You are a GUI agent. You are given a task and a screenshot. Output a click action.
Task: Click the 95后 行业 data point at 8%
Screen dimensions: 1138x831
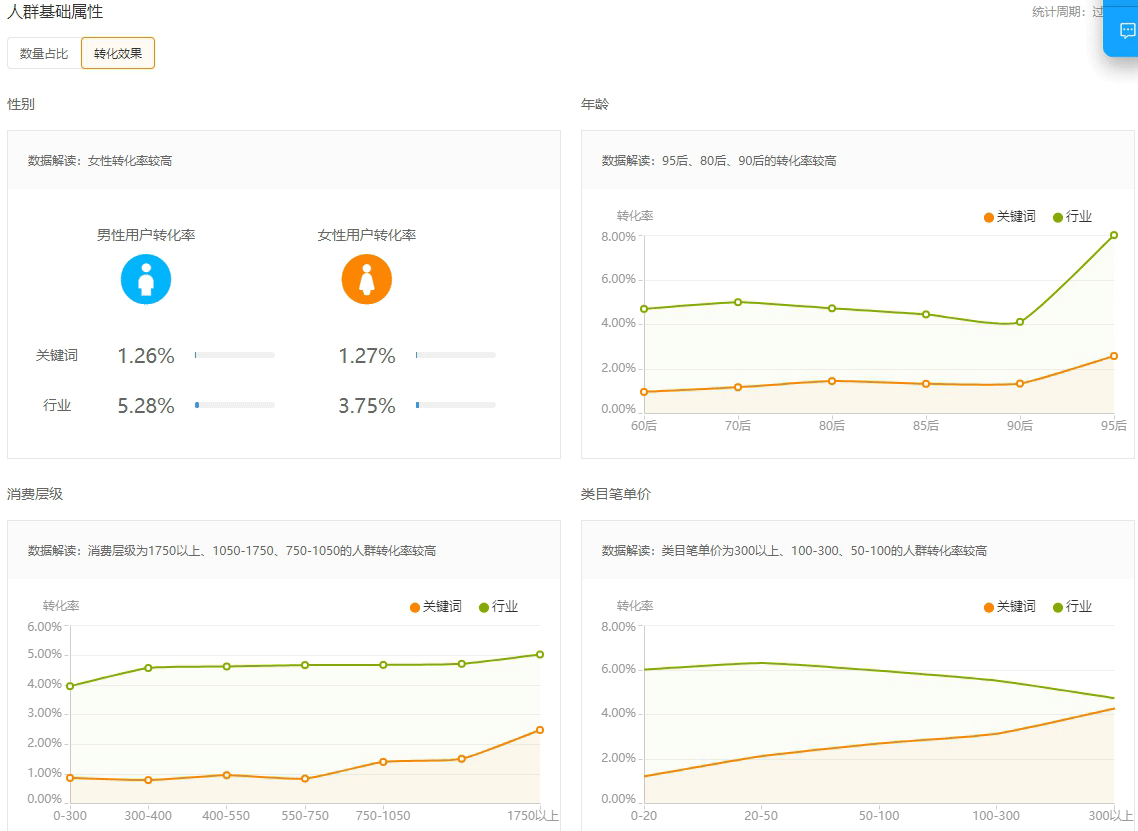(x=1113, y=236)
